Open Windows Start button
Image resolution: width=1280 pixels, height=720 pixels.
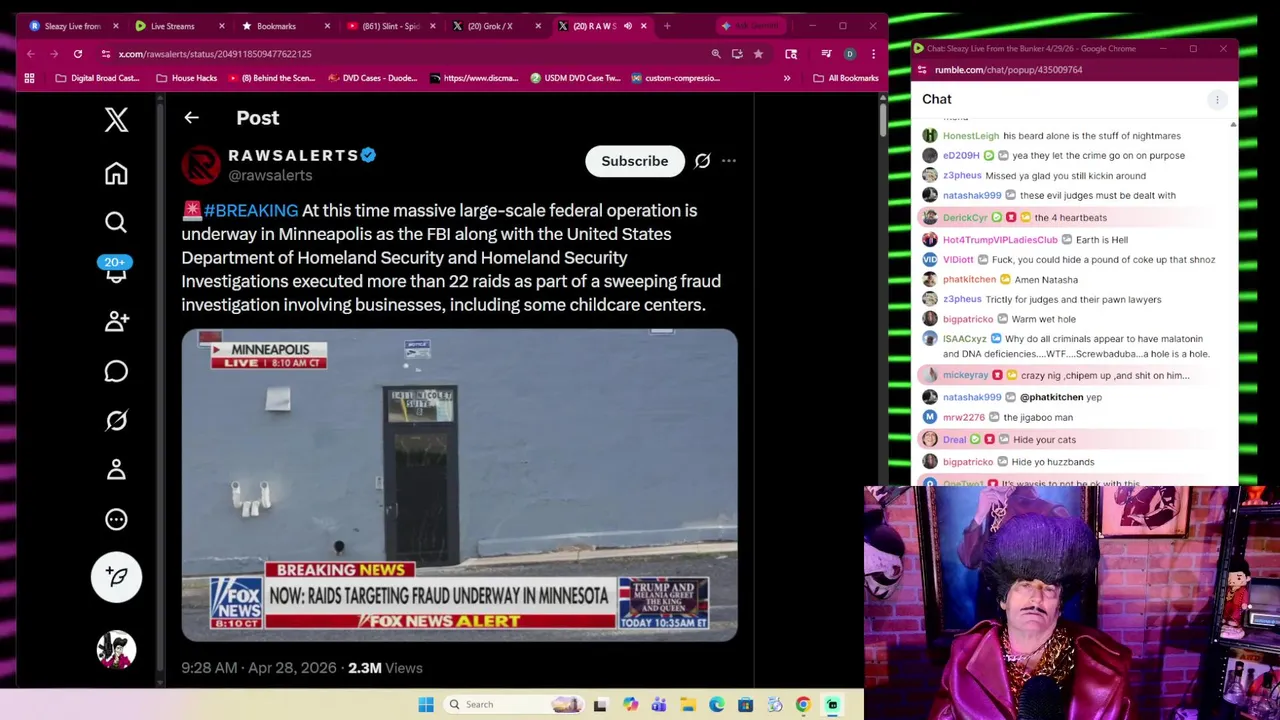pyautogui.click(x=425, y=705)
